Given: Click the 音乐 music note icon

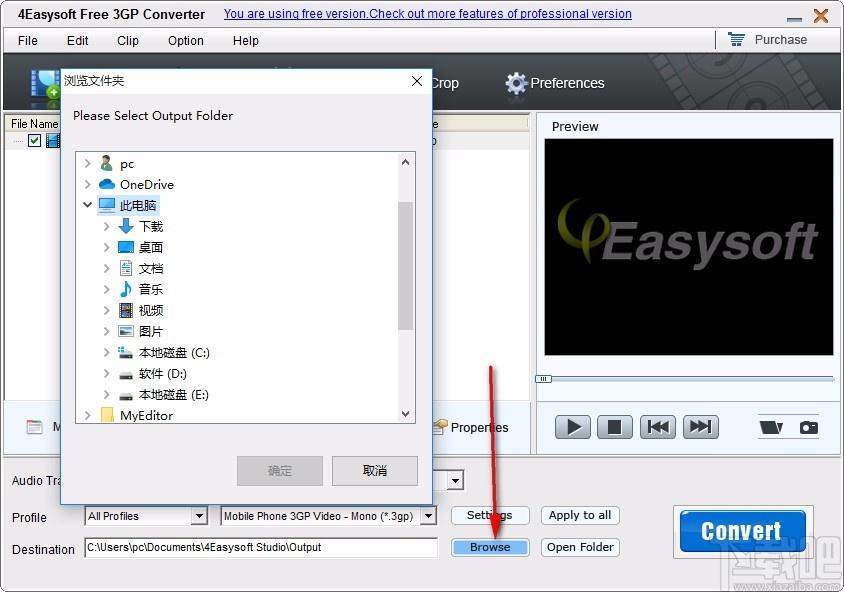Looking at the screenshot, I should point(125,289).
